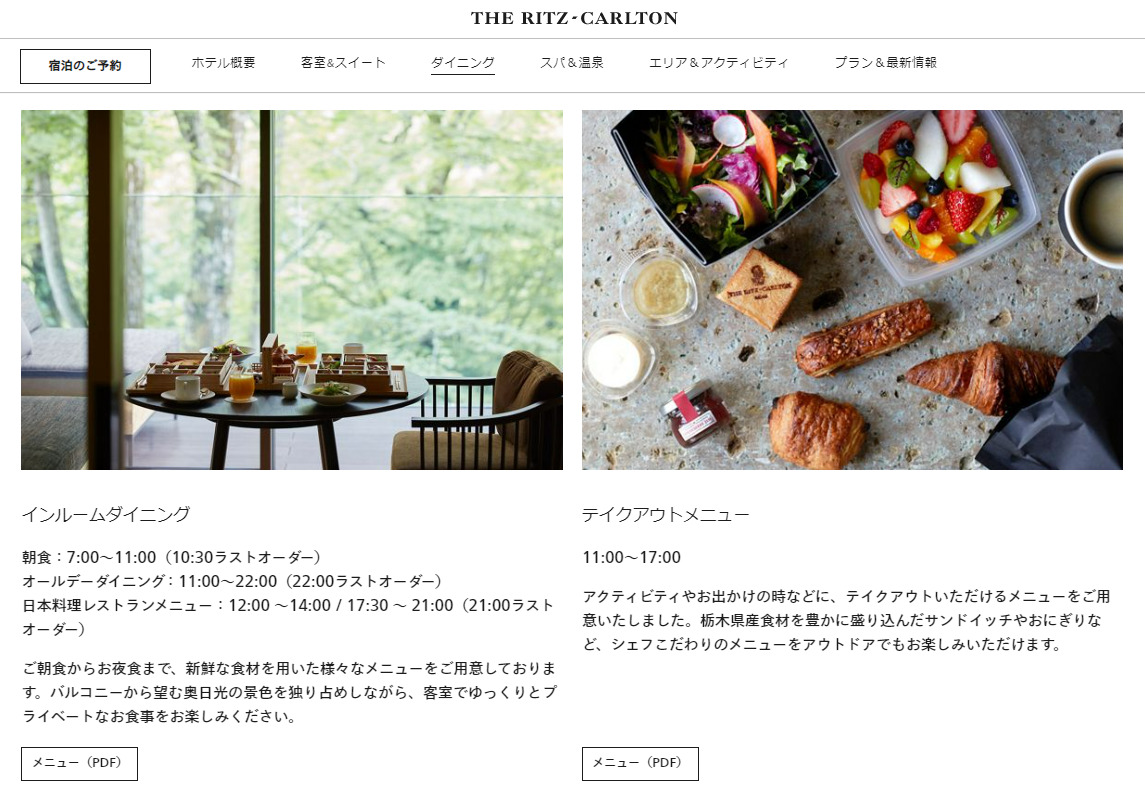This screenshot has height=801, width=1145.
Task: Click the takeout hours 11:00～17:00 text
Action: (x=632, y=558)
